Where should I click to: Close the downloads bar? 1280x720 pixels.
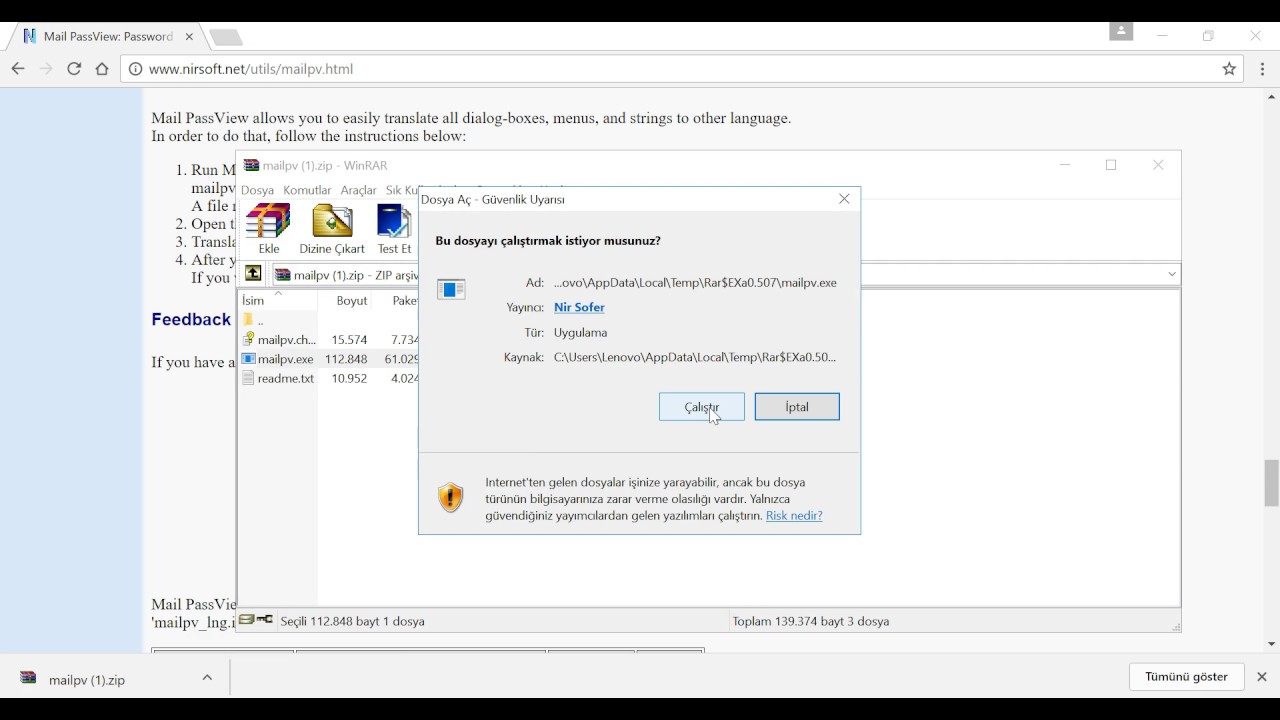pyautogui.click(x=1262, y=677)
